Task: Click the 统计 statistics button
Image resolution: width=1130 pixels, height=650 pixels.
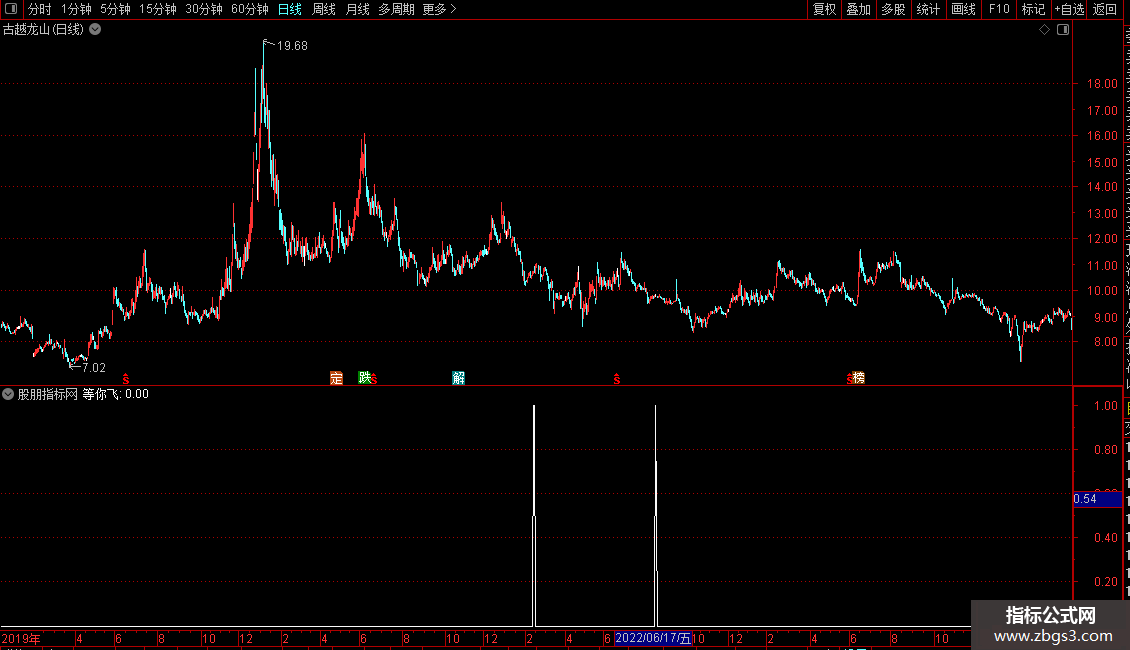Action: [928, 9]
